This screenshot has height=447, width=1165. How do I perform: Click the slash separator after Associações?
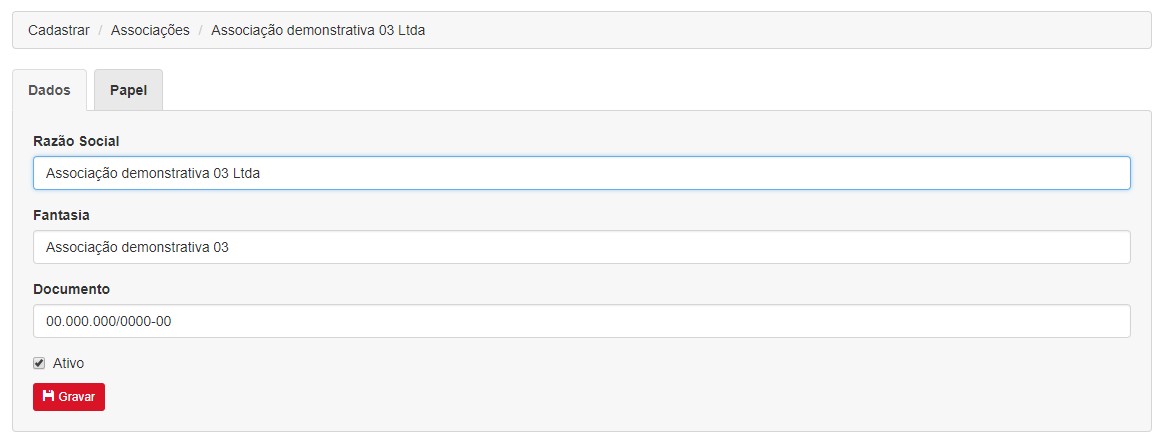tap(201, 30)
